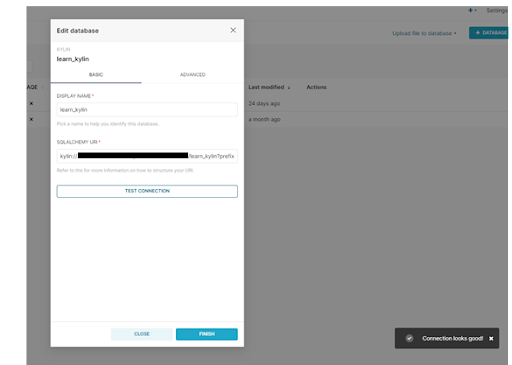Open the plus menu in the top bar

coord(472,10)
